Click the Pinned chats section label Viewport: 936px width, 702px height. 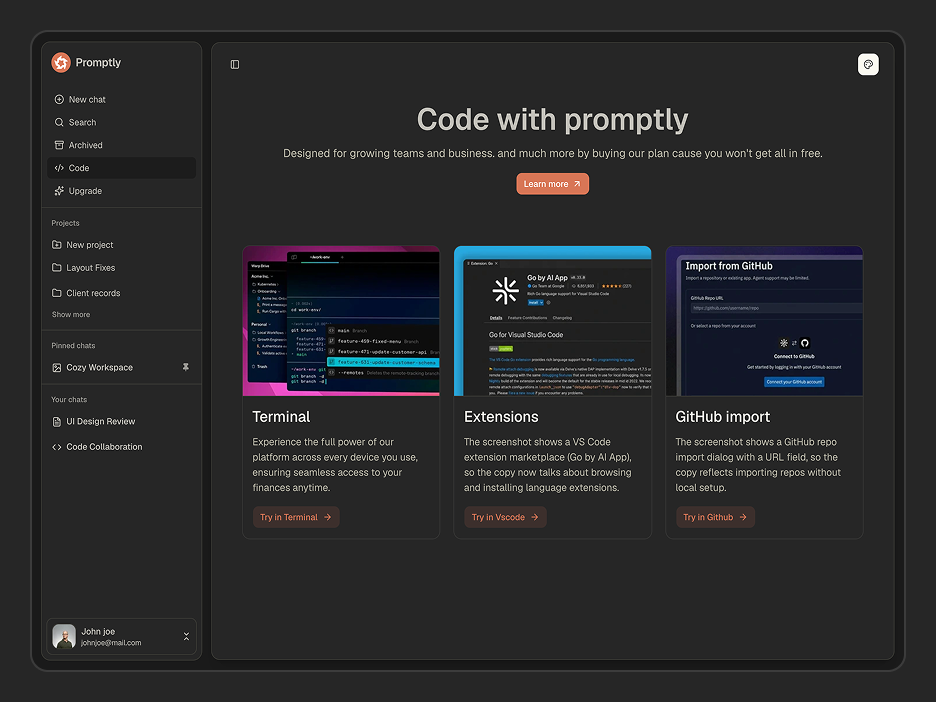point(73,346)
